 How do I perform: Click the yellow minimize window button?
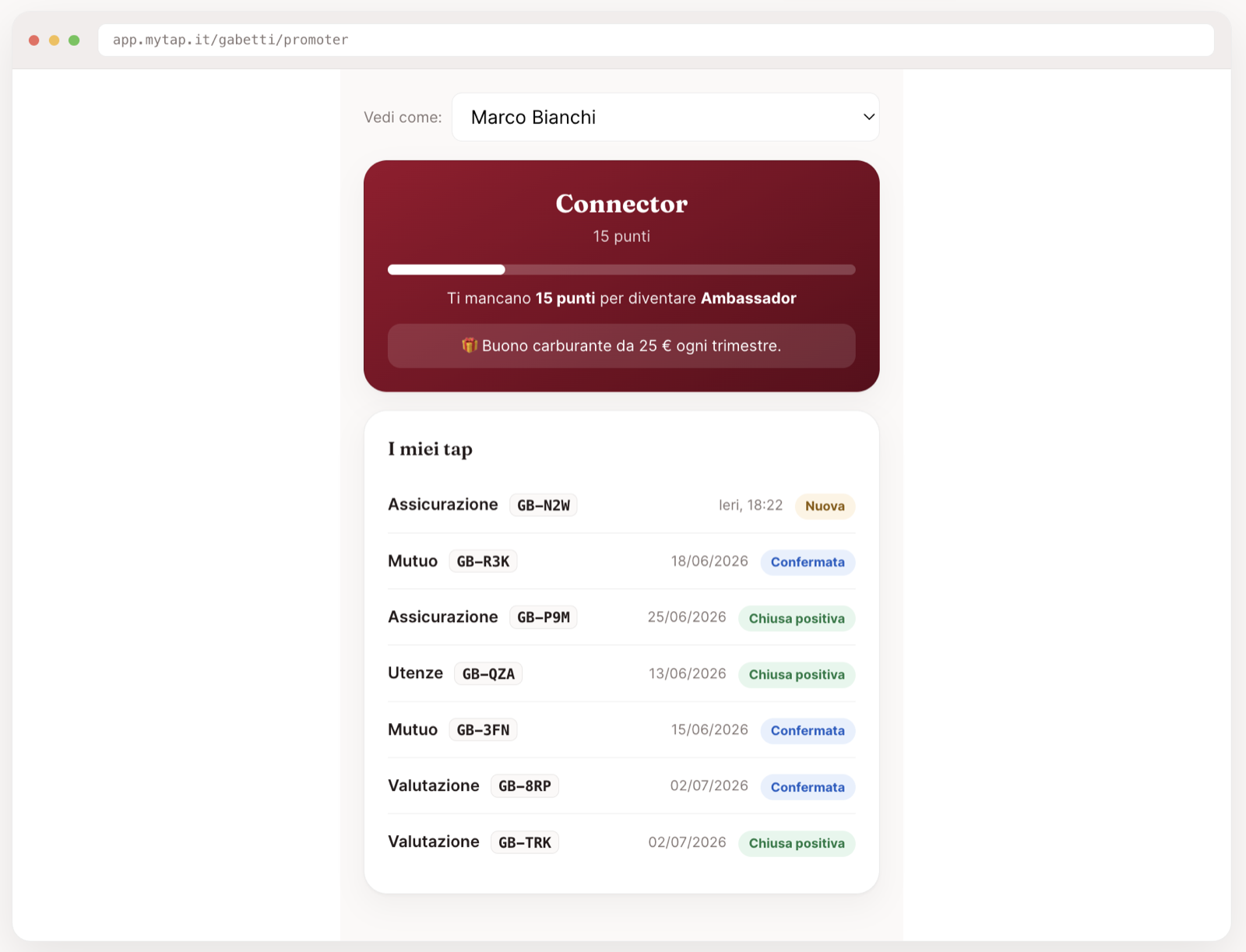[x=54, y=40]
